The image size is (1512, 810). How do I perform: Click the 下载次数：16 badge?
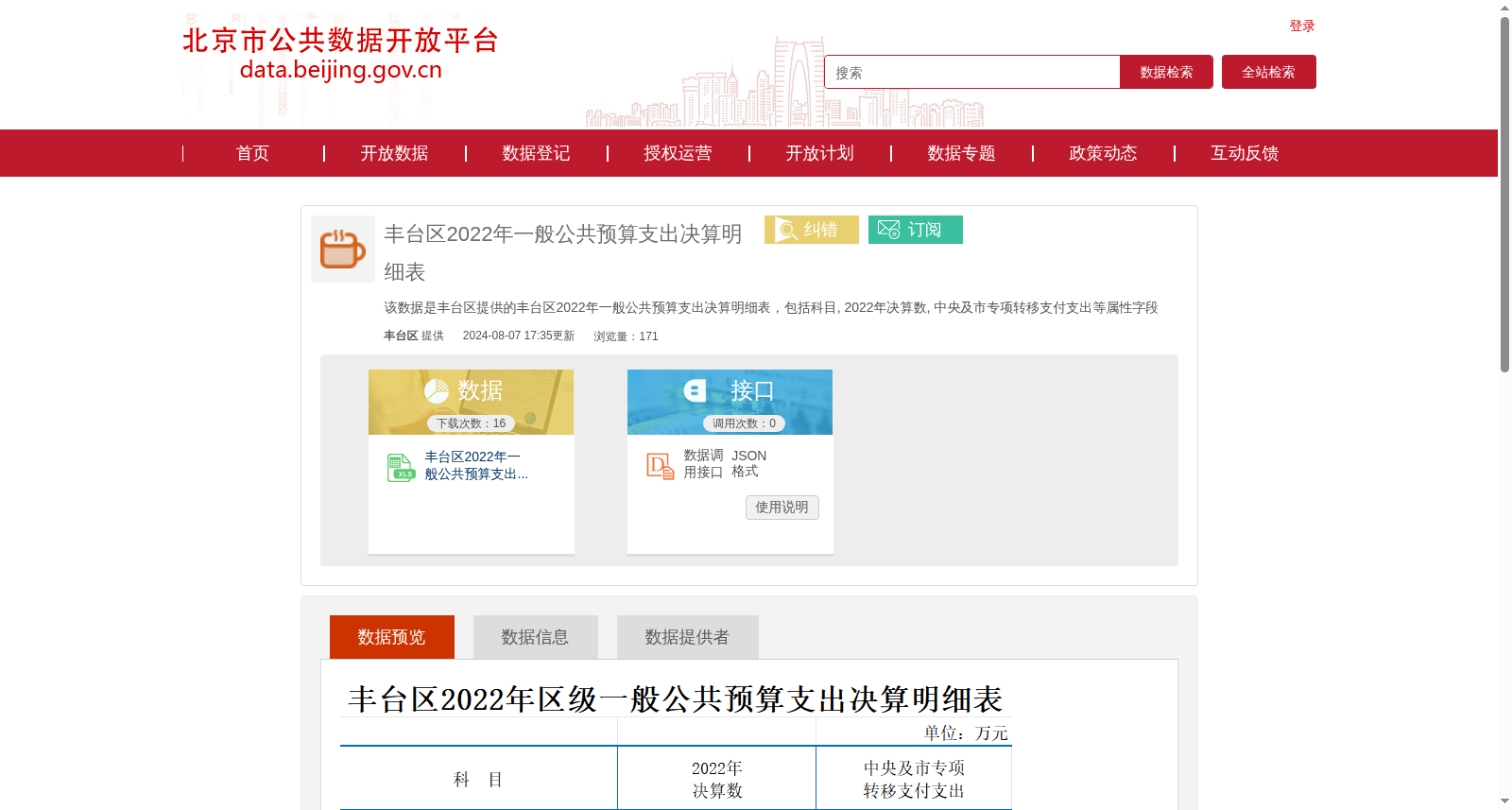coord(472,423)
